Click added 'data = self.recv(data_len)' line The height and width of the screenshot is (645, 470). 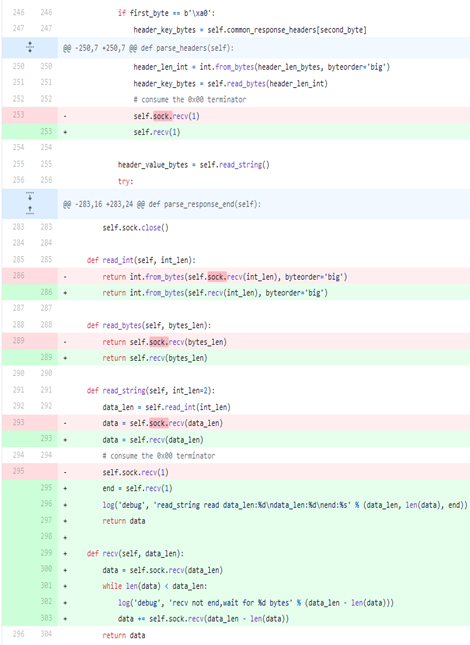coord(153,440)
